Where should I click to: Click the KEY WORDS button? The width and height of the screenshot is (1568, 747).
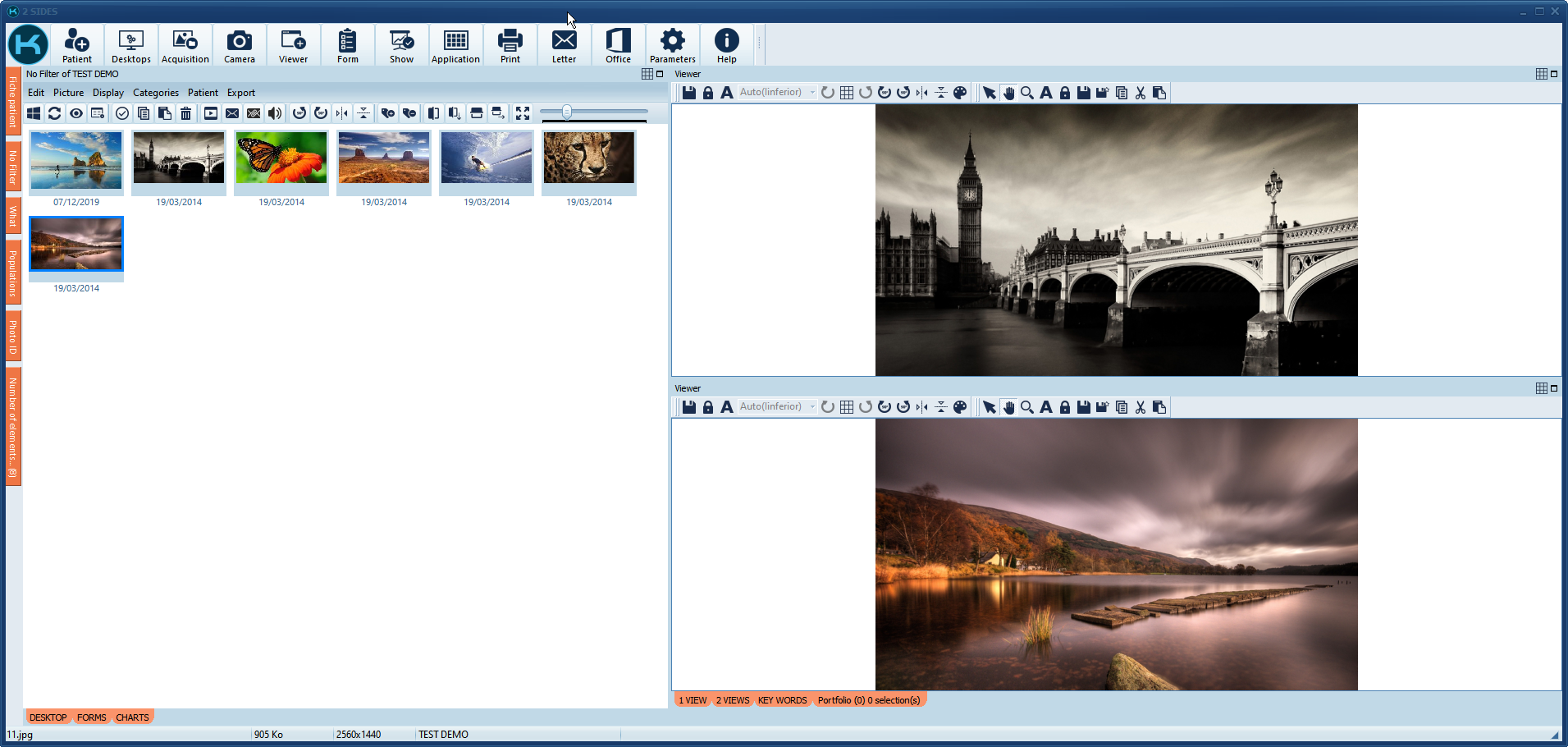(x=782, y=700)
